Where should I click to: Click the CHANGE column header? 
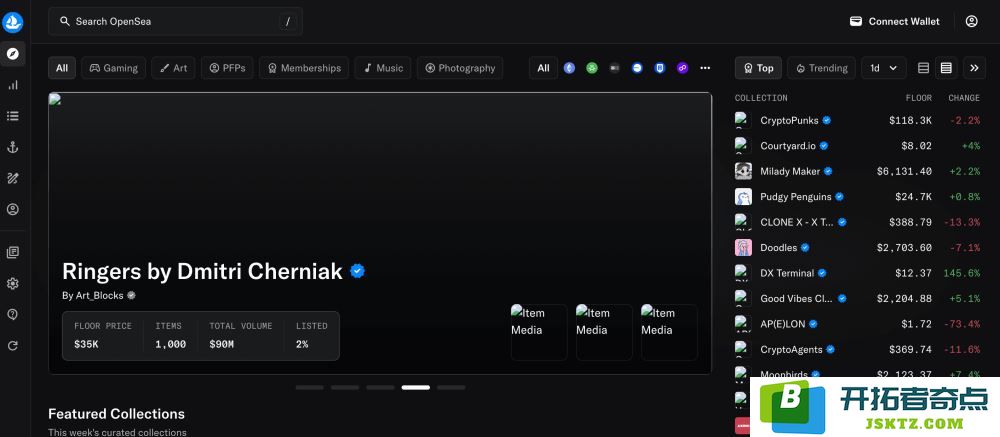[x=964, y=98]
